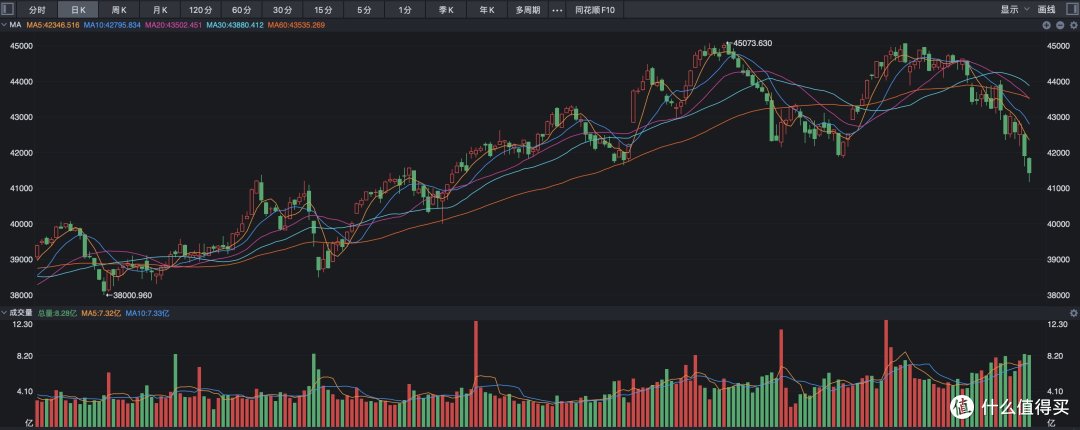
Task: Click the MA5:42346.516 value
Action: pyautogui.click(x=52, y=25)
